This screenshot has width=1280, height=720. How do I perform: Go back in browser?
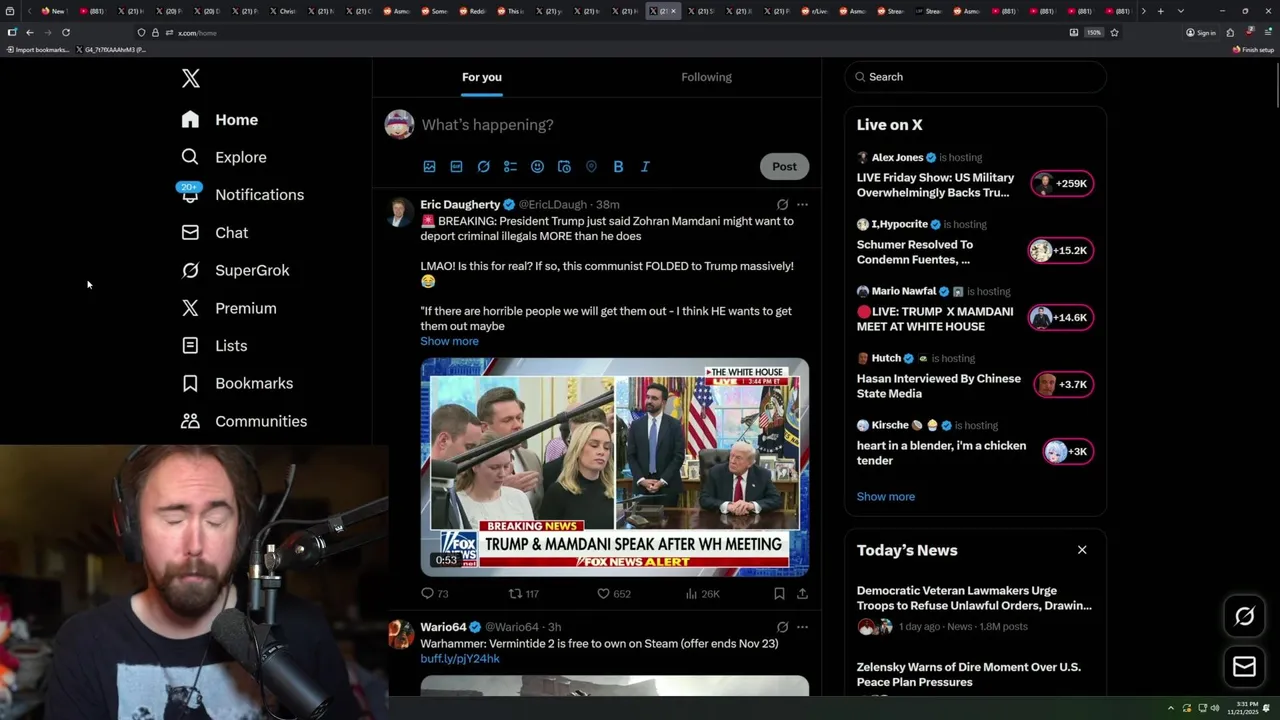(30, 33)
